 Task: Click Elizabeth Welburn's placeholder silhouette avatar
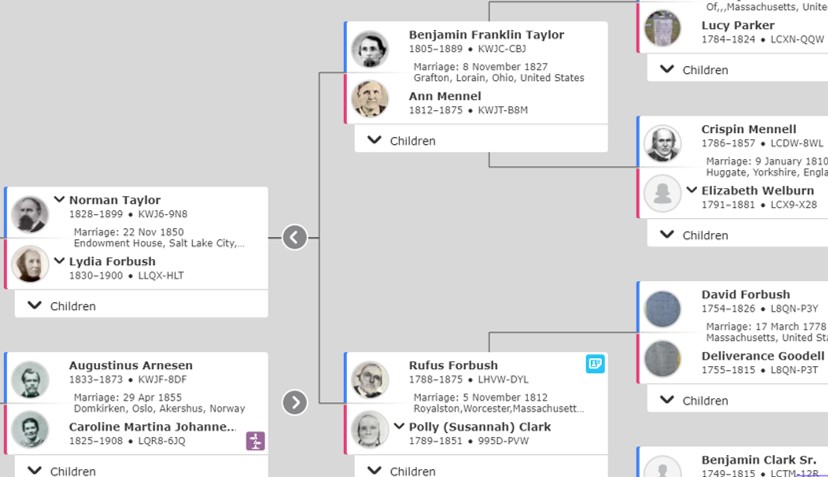pyautogui.click(x=663, y=193)
